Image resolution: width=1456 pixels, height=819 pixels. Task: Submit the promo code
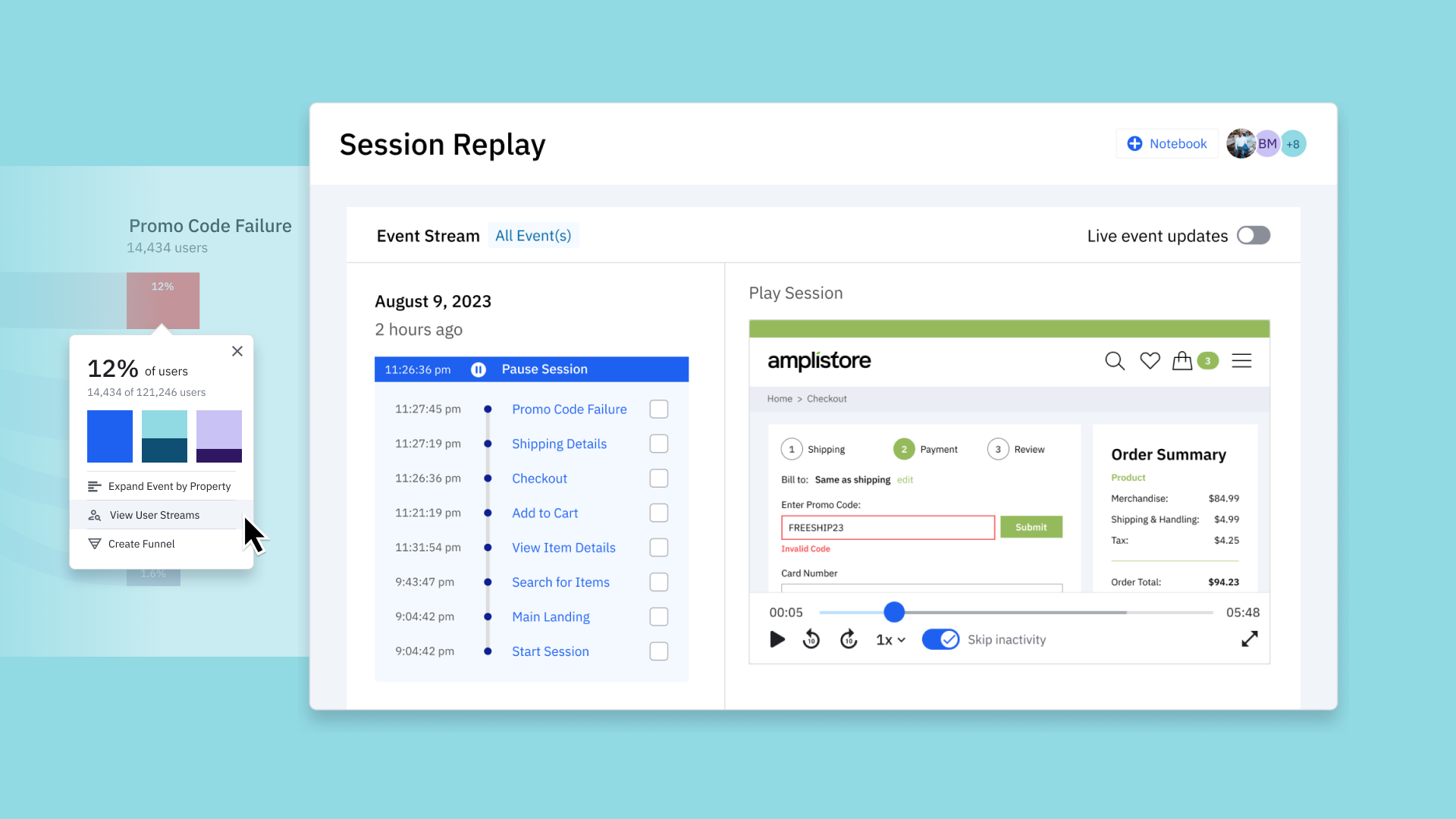click(1031, 527)
